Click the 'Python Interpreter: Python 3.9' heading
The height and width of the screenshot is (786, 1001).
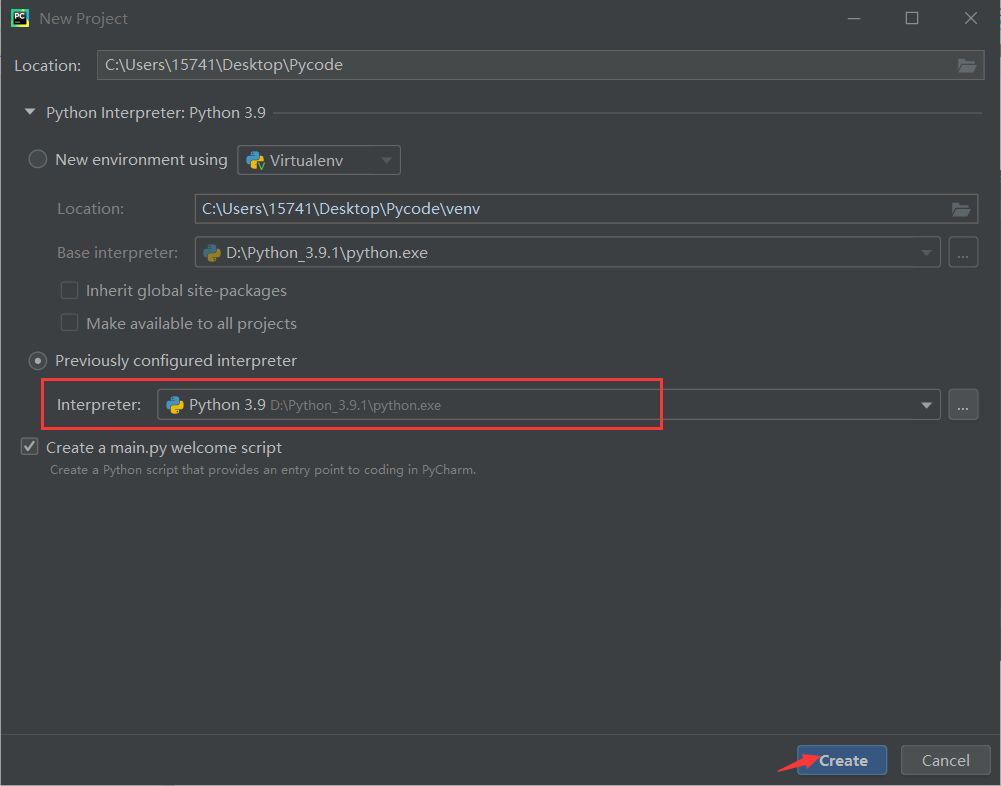point(156,112)
